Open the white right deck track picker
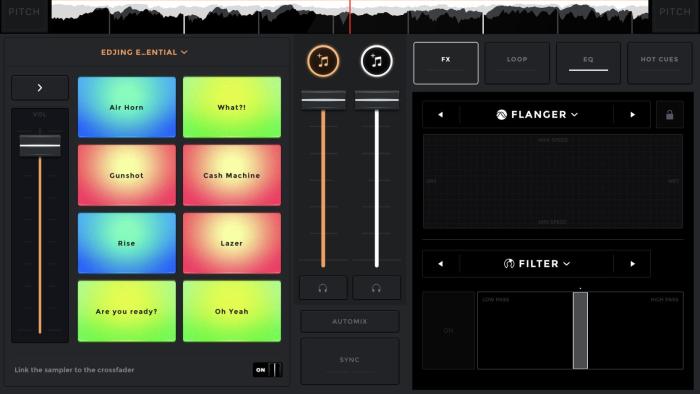The width and height of the screenshot is (700, 394). [376, 61]
